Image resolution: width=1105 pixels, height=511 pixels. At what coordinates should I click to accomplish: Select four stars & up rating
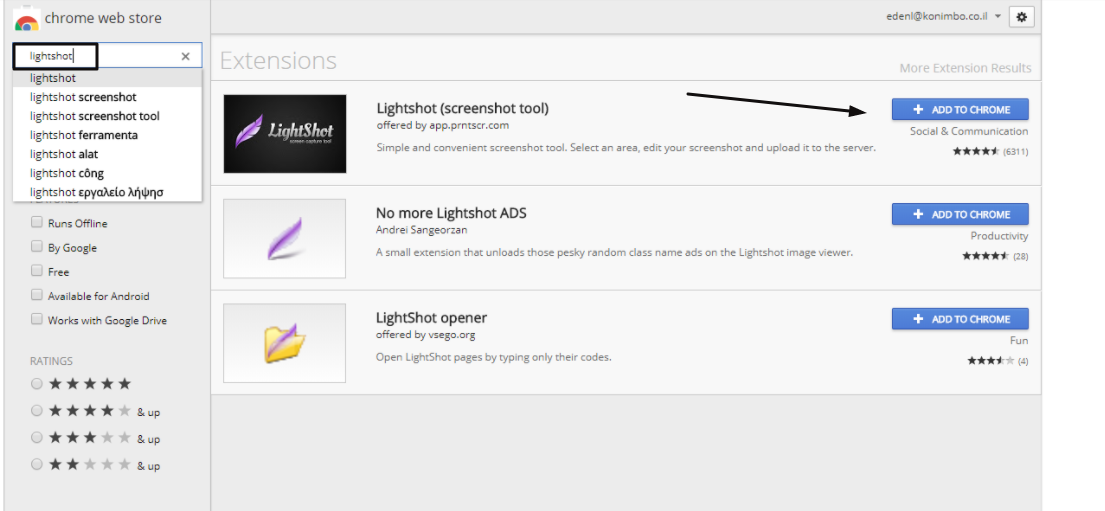(x=37, y=410)
